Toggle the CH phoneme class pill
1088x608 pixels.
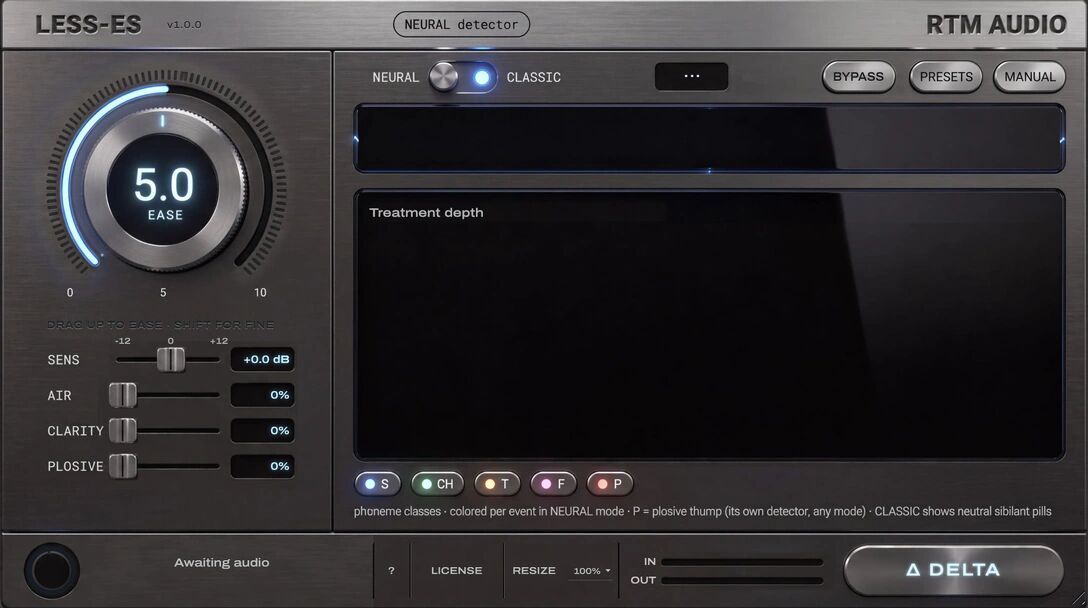point(437,484)
